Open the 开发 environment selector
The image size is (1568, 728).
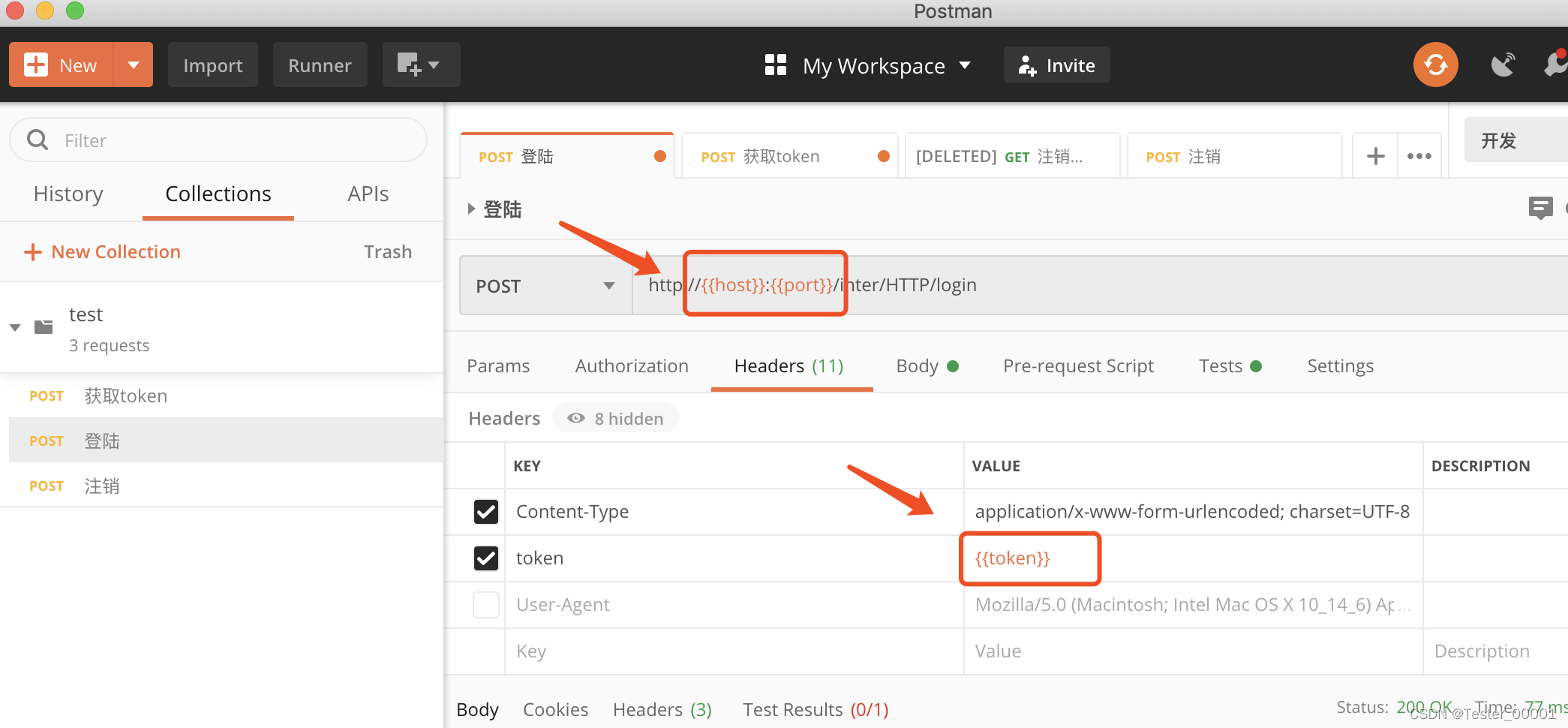click(1515, 140)
